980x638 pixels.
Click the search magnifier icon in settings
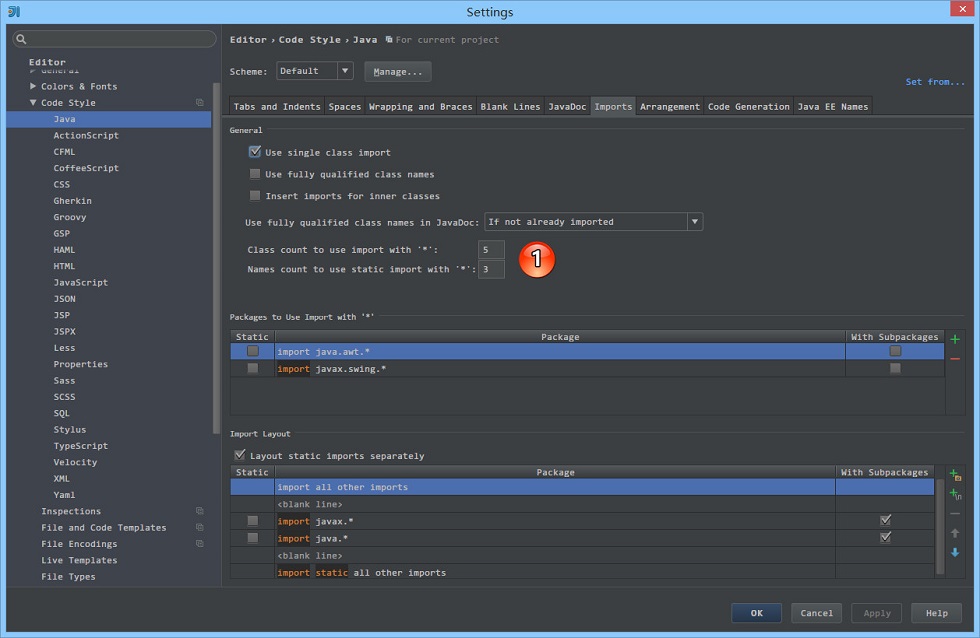pyautogui.click(x=21, y=39)
